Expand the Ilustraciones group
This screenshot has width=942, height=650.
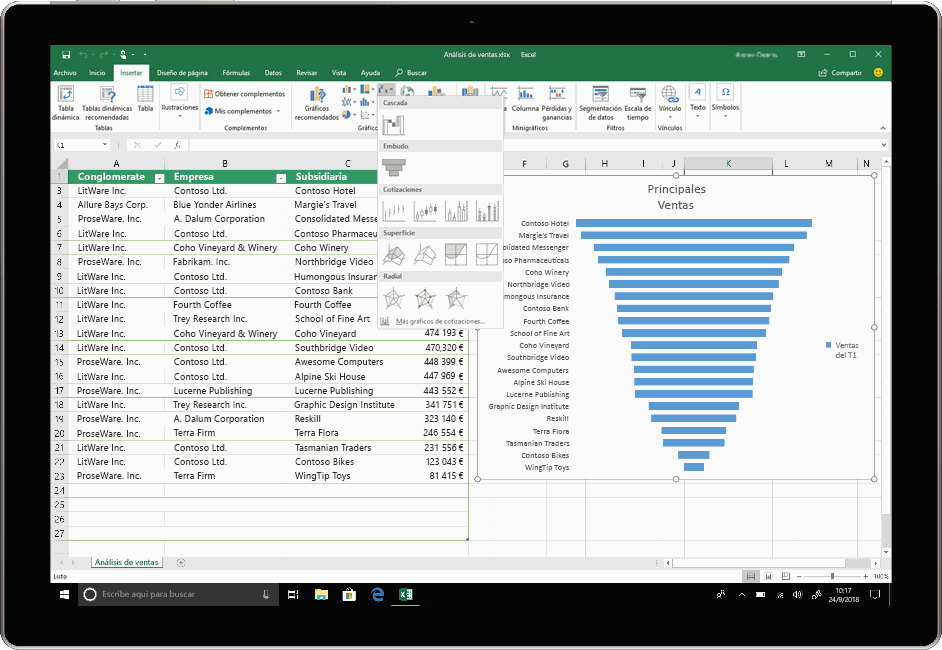[x=179, y=100]
